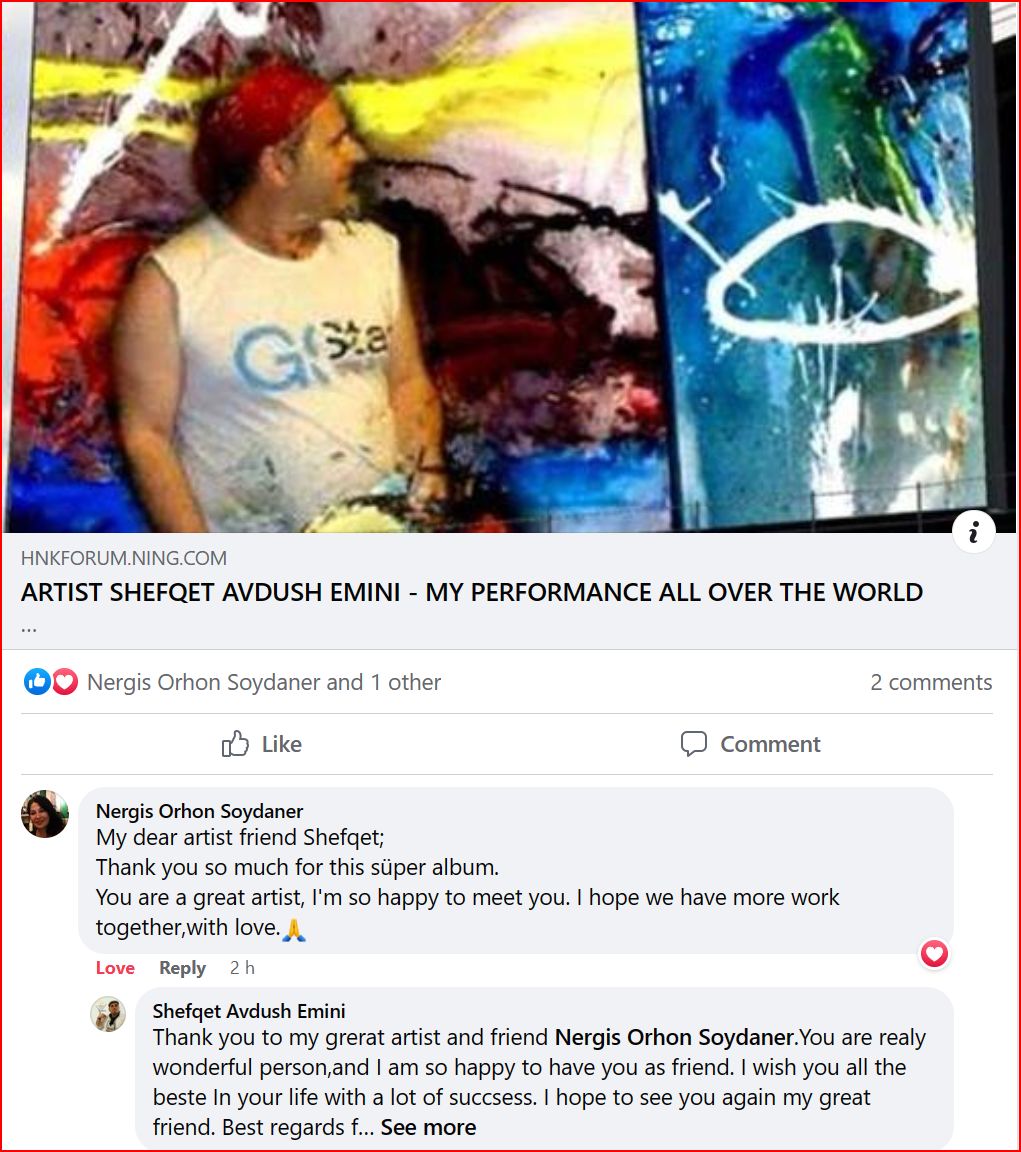1021x1152 pixels.
Task: Click the Comment button
Action: 750,744
